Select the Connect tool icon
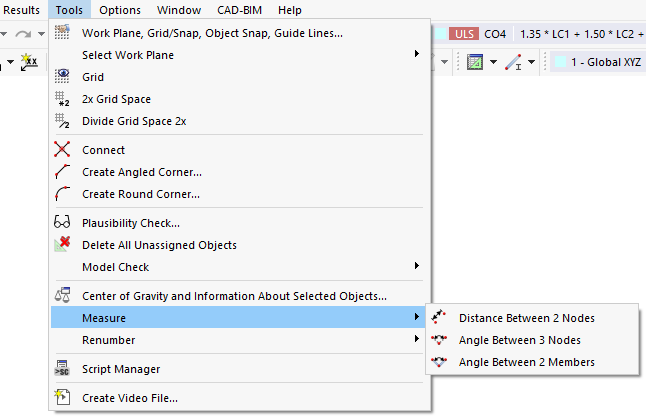This screenshot has height=418, width=646. (62, 150)
